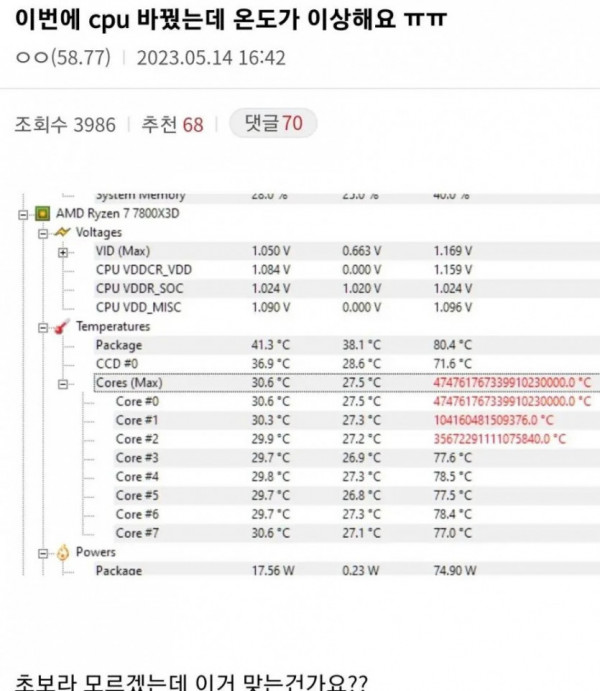Click the Voltages lightning icon
The width and height of the screenshot is (600, 691).
63,232
